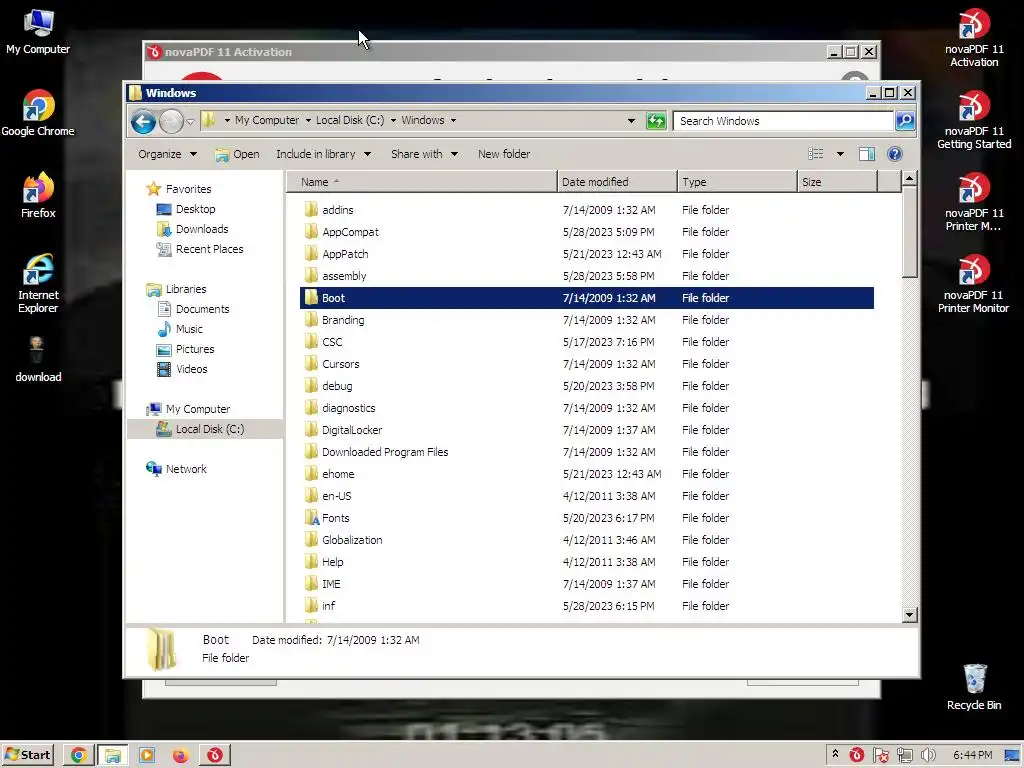The image size is (1024, 768).
Task: Click the media player icon in the taskbar
Action: click(147, 756)
